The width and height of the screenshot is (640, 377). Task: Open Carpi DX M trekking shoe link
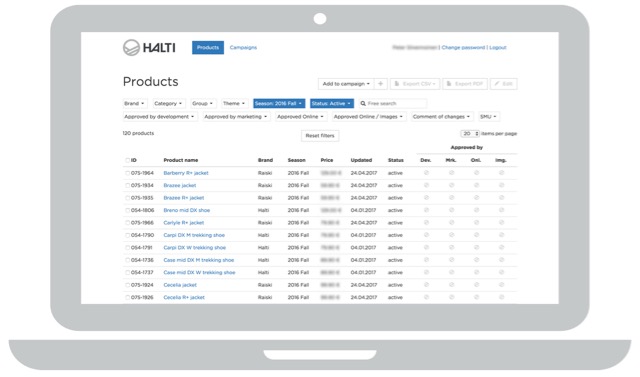point(194,235)
